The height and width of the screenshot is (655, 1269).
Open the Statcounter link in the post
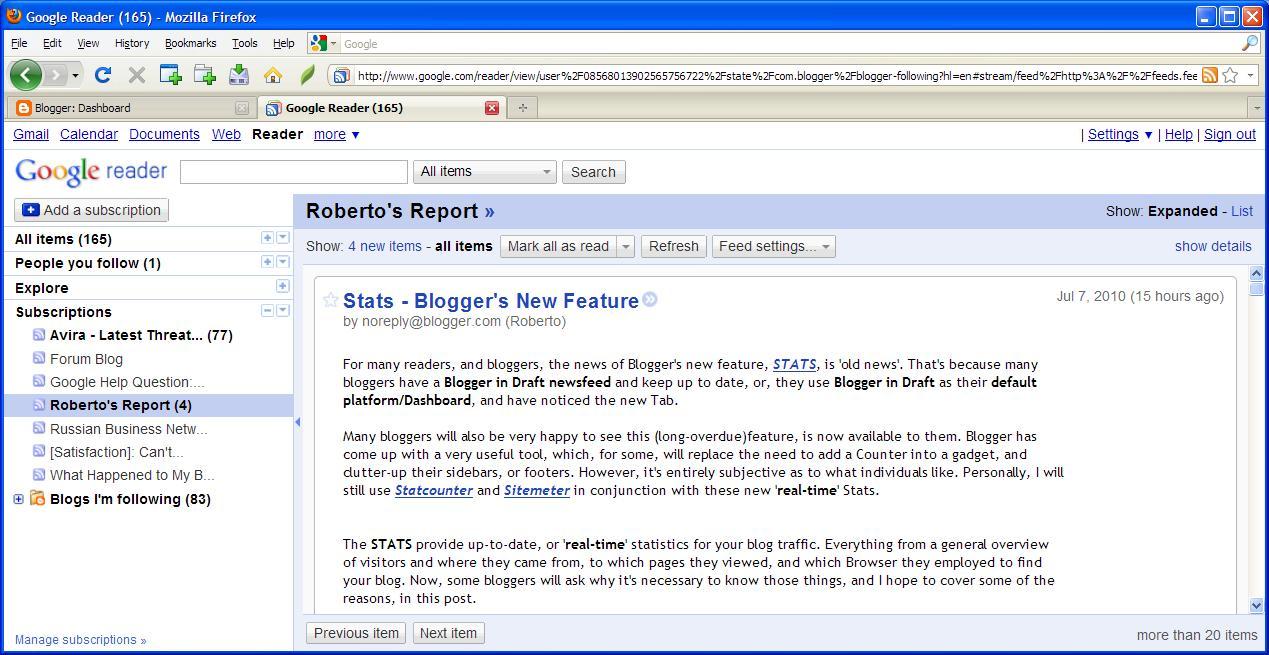point(434,490)
